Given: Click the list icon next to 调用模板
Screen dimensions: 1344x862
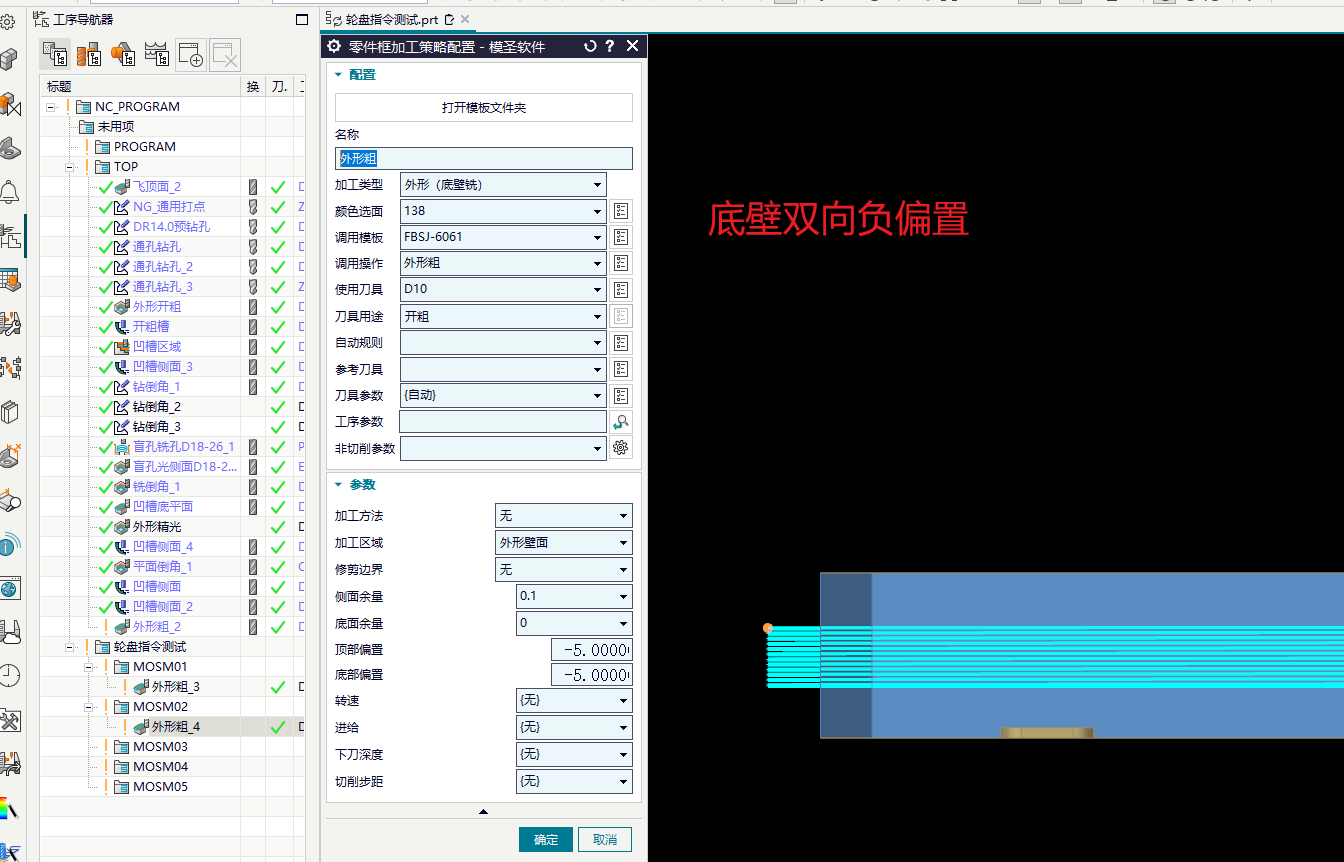Looking at the screenshot, I should pos(621,237).
